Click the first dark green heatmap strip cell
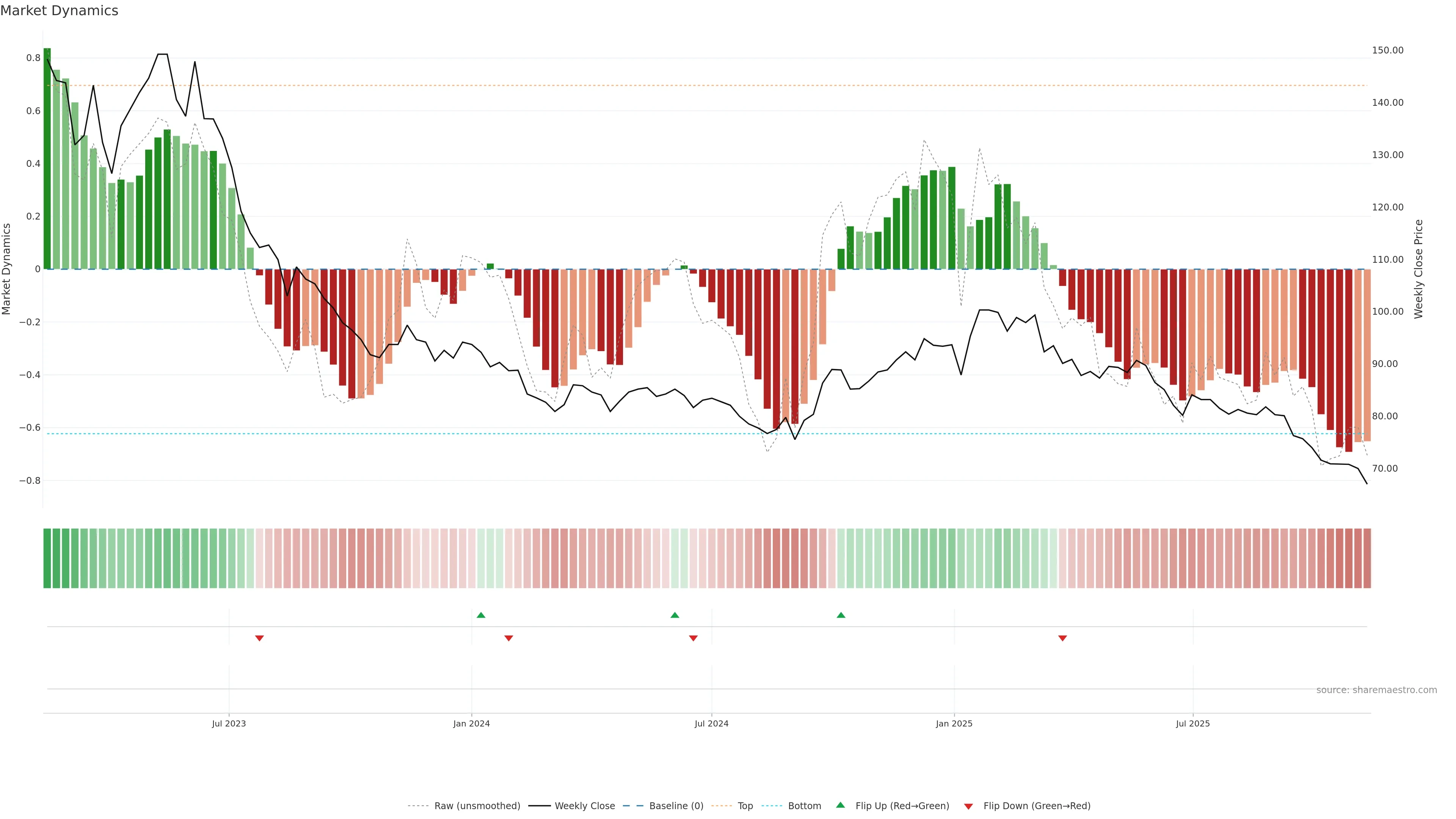Viewport: 1456px width, 819px height. pos(47,559)
